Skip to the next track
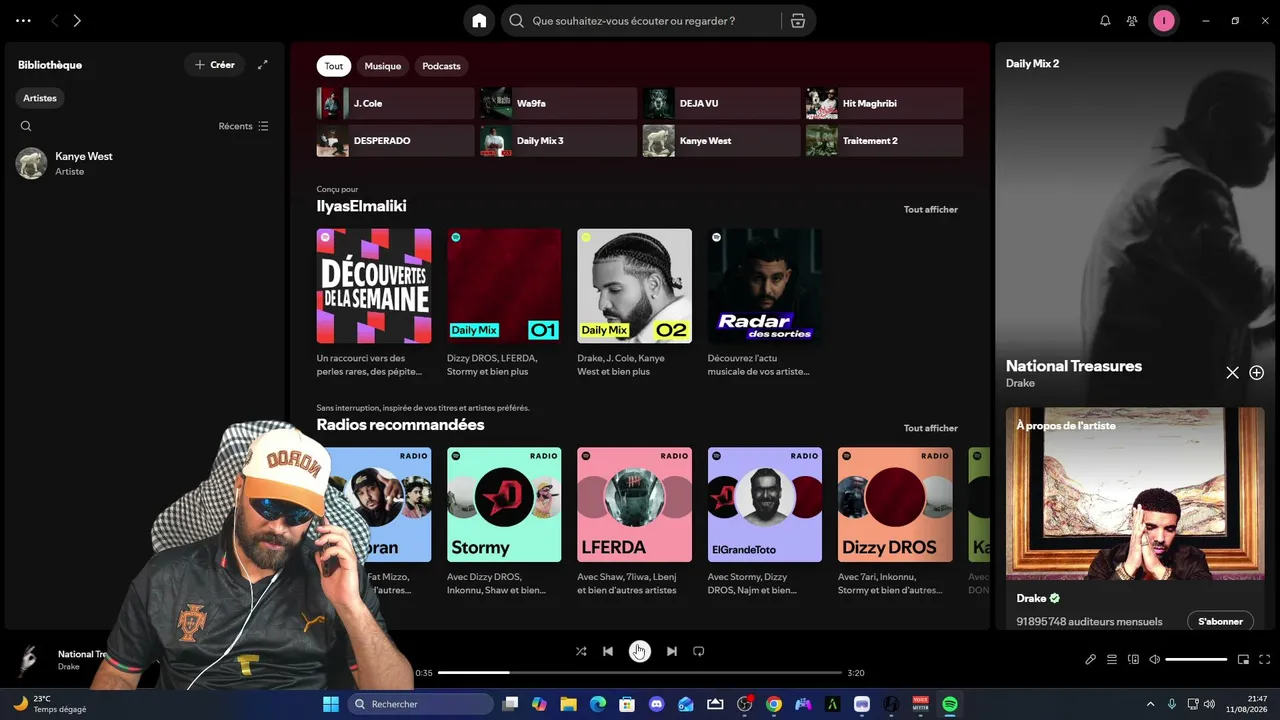The width and height of the screenshot is (1280, 720). click(672, 651)
